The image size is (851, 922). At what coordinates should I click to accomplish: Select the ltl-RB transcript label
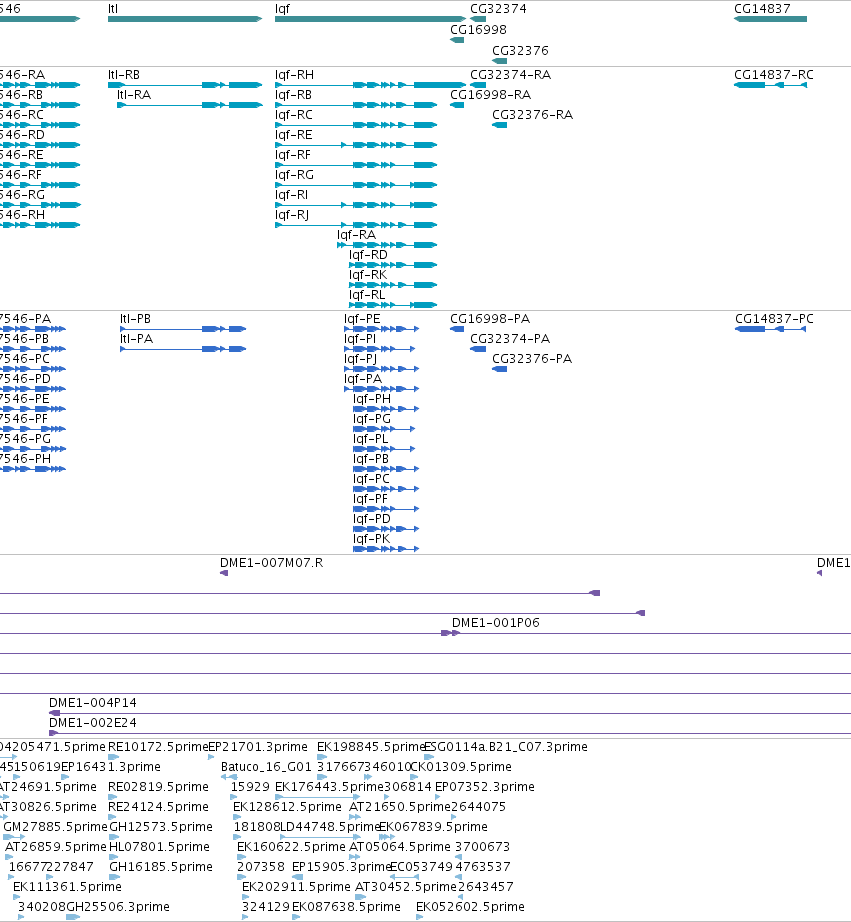(124, 75)
